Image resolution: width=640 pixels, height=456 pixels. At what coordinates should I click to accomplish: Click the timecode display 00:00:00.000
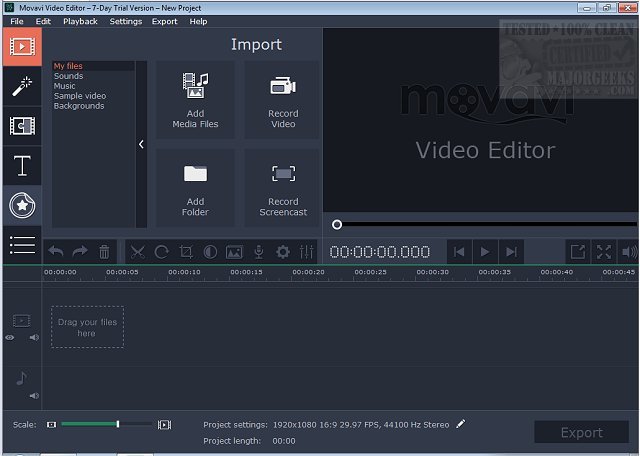pyautogui.click(x=380, y=252)
